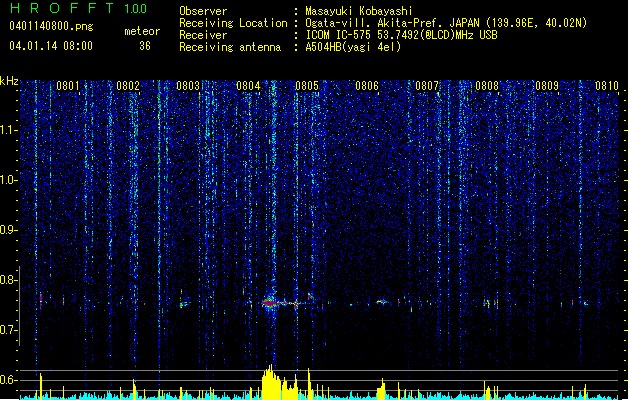Click the 0803 time marker
Screen dimensions: 629x400
[x=188, y=86]
